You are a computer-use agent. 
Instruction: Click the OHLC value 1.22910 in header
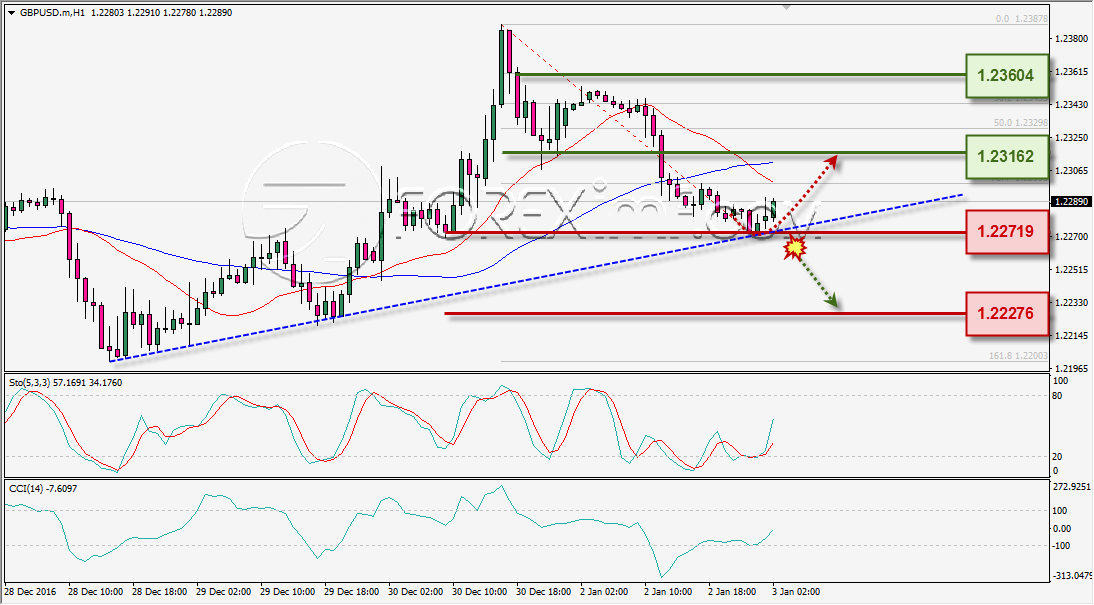143,13
